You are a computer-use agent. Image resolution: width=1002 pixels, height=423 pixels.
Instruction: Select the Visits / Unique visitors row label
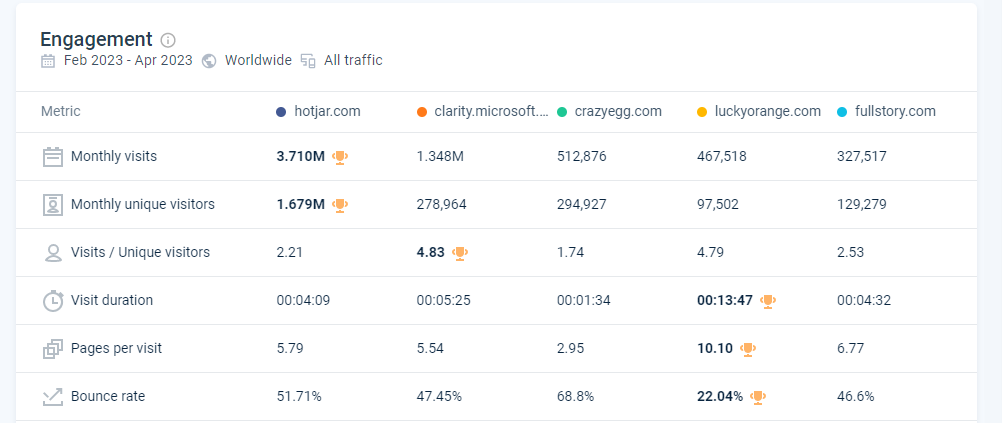[140, 252]
